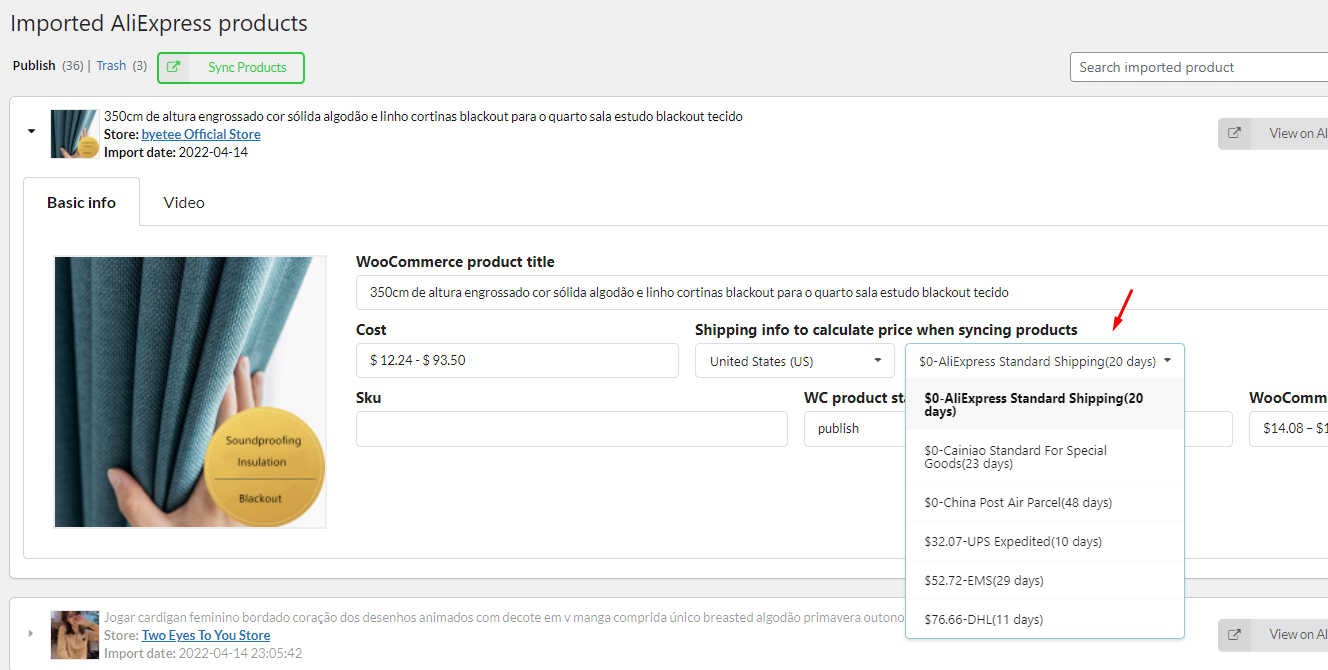Click the cardigan product thumbnail
Screen dimensions: 1328x670
(x=75, y=635)
